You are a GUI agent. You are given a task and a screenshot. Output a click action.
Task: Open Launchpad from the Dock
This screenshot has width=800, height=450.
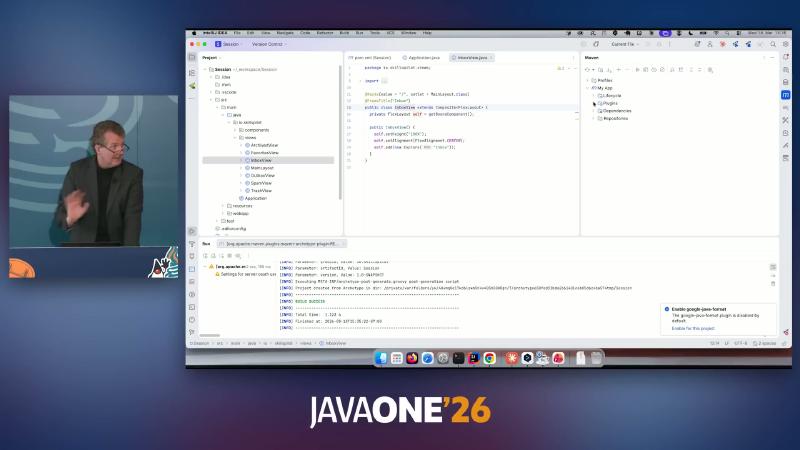click(x=396, y=358)
